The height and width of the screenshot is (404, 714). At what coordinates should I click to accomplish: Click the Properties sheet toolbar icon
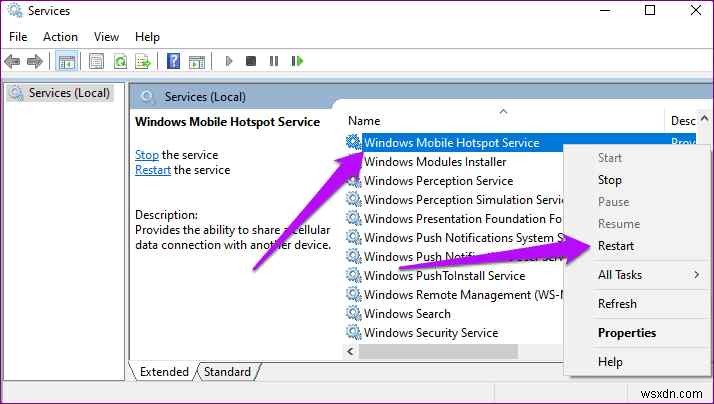click(96, 61)
